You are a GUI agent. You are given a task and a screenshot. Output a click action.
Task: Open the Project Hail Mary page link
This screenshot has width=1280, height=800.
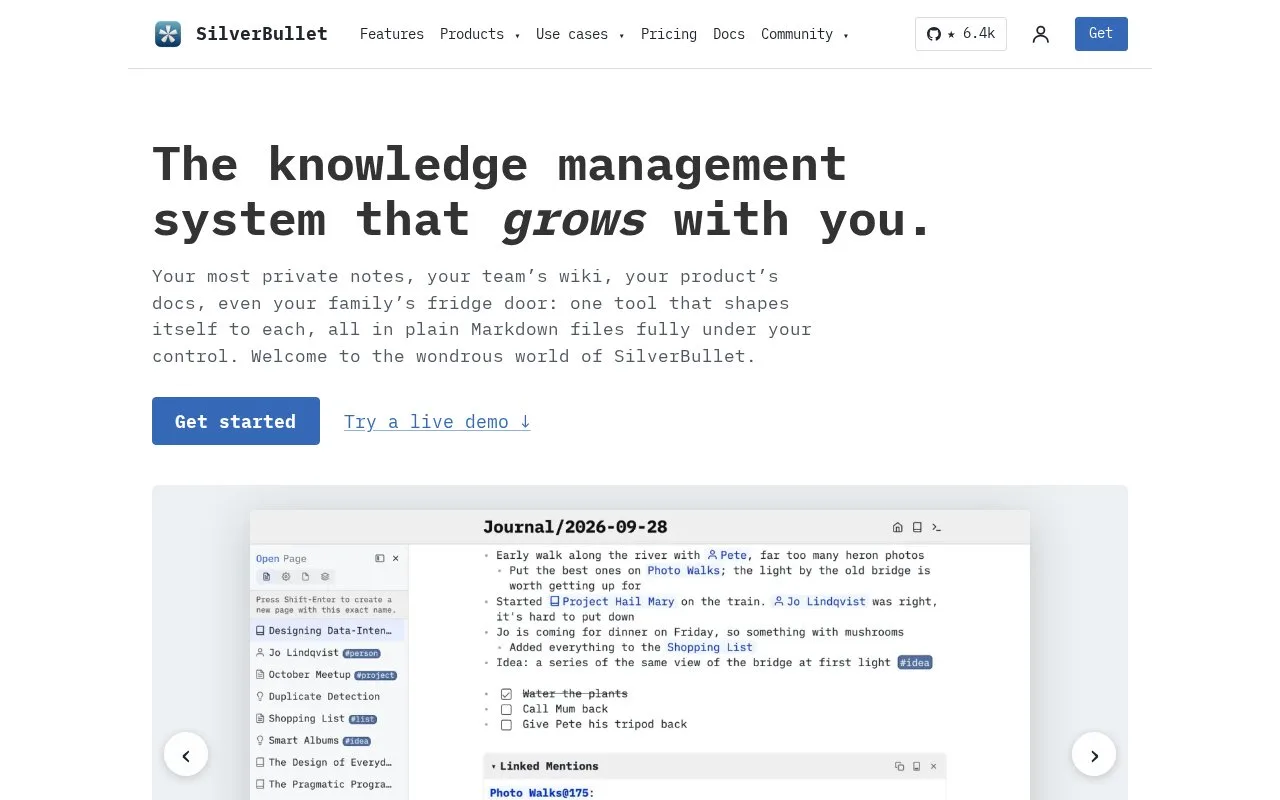(x=612, y=601)
